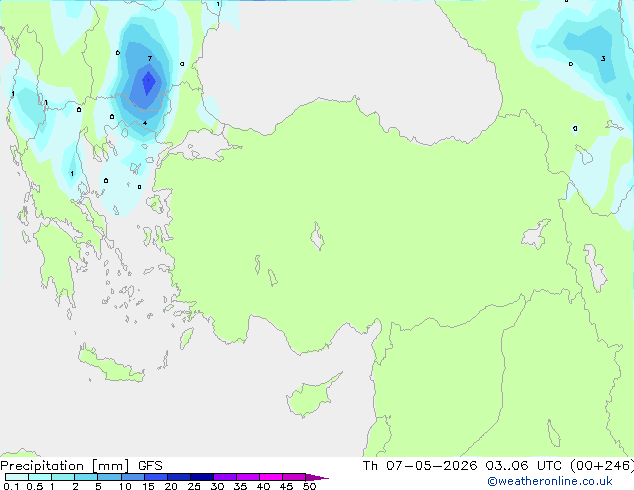634x490 pixels.
Task: Click the island of Crete
Action: tap(111, 367)
